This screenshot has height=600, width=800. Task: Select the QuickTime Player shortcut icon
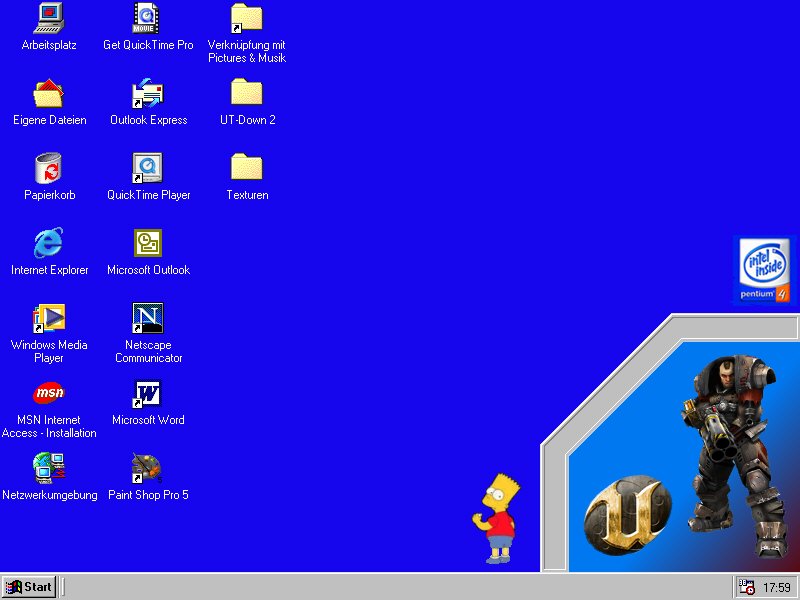[147, 168]
